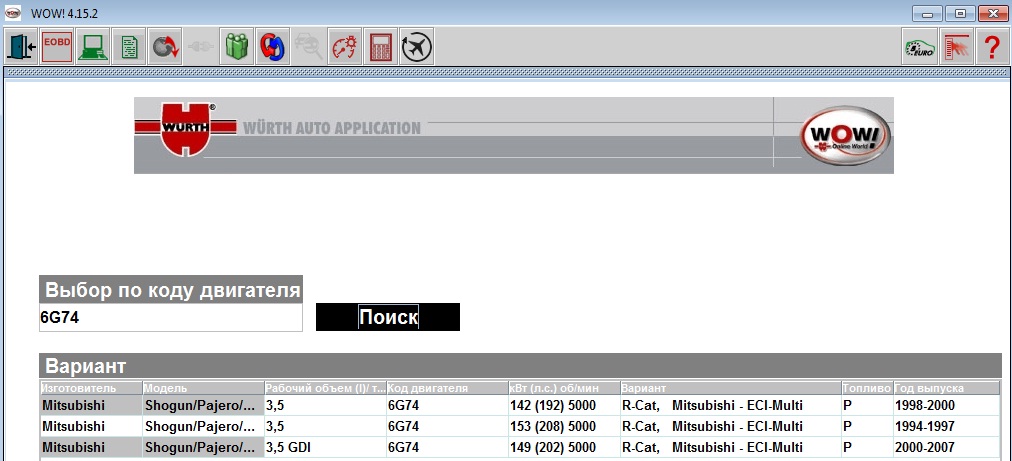The height and width of the screenshot is (461, 1012).
Task: Click the WOW! app icon in title bar
Action: click(x=13, y=12)
